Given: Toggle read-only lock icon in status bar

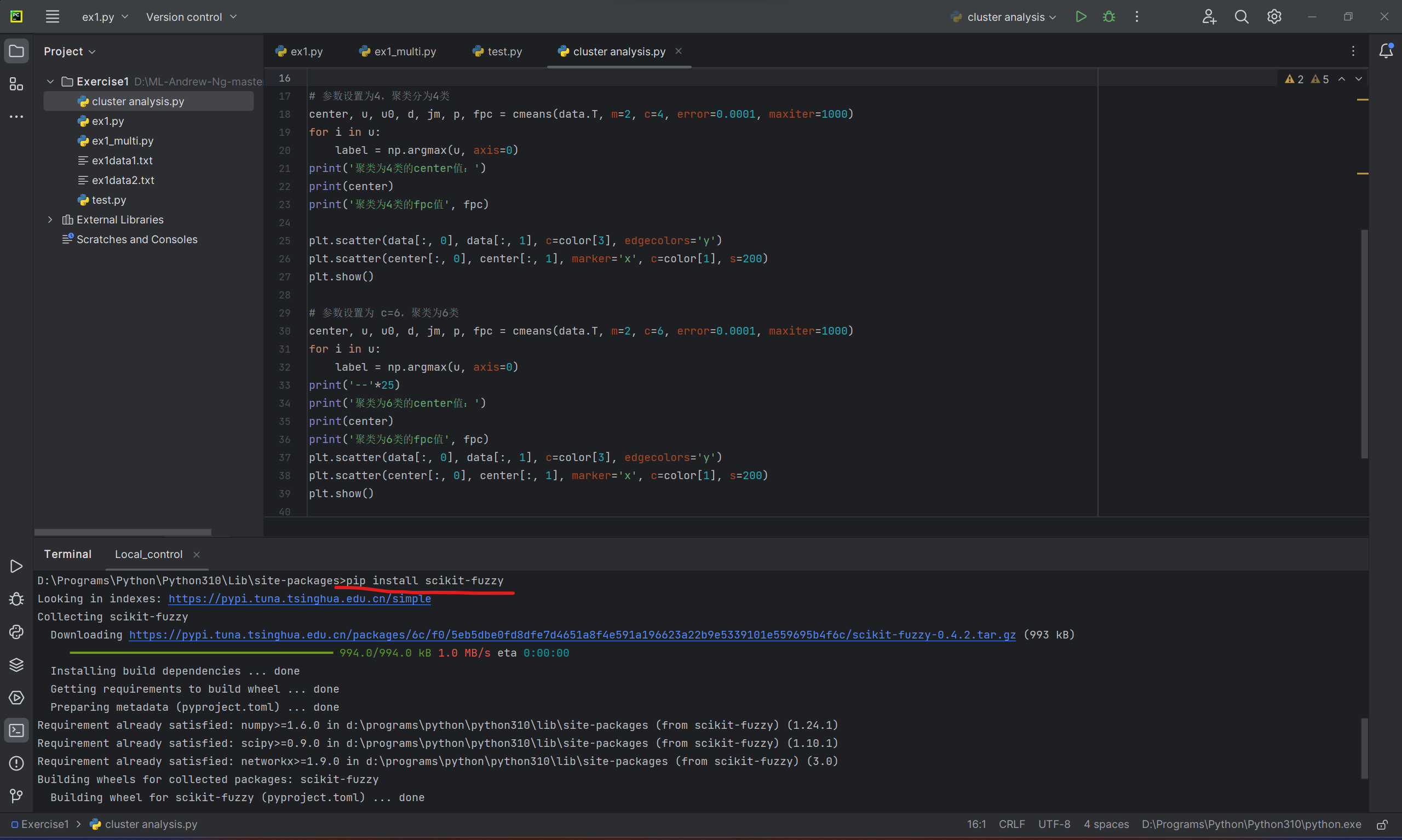Looking at the screenshot, I should [x=1382, y=824].
